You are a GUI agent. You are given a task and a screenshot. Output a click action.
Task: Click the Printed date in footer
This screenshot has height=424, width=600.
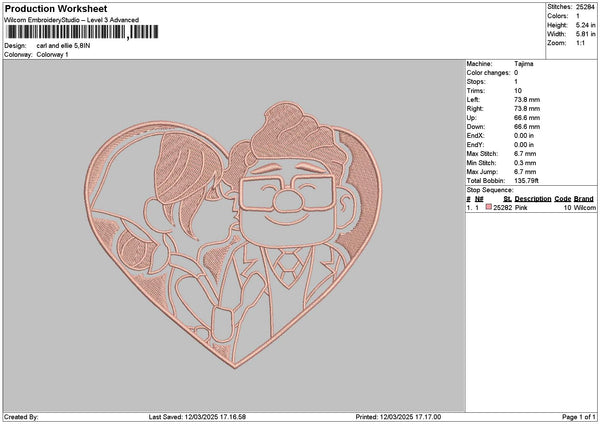pyautogui.click(x=398, y=417)
